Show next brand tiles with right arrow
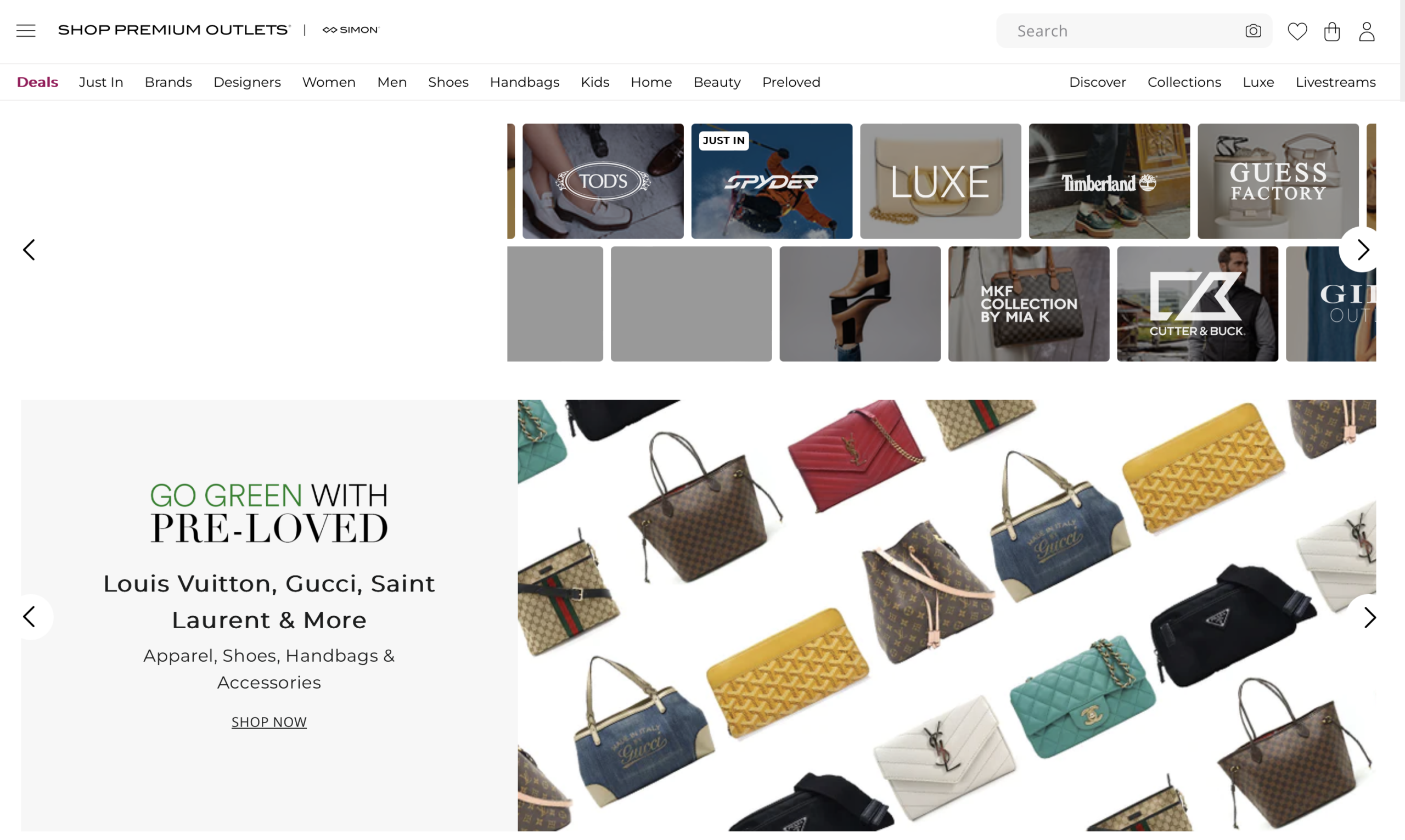 click(x=1363, y=250)
